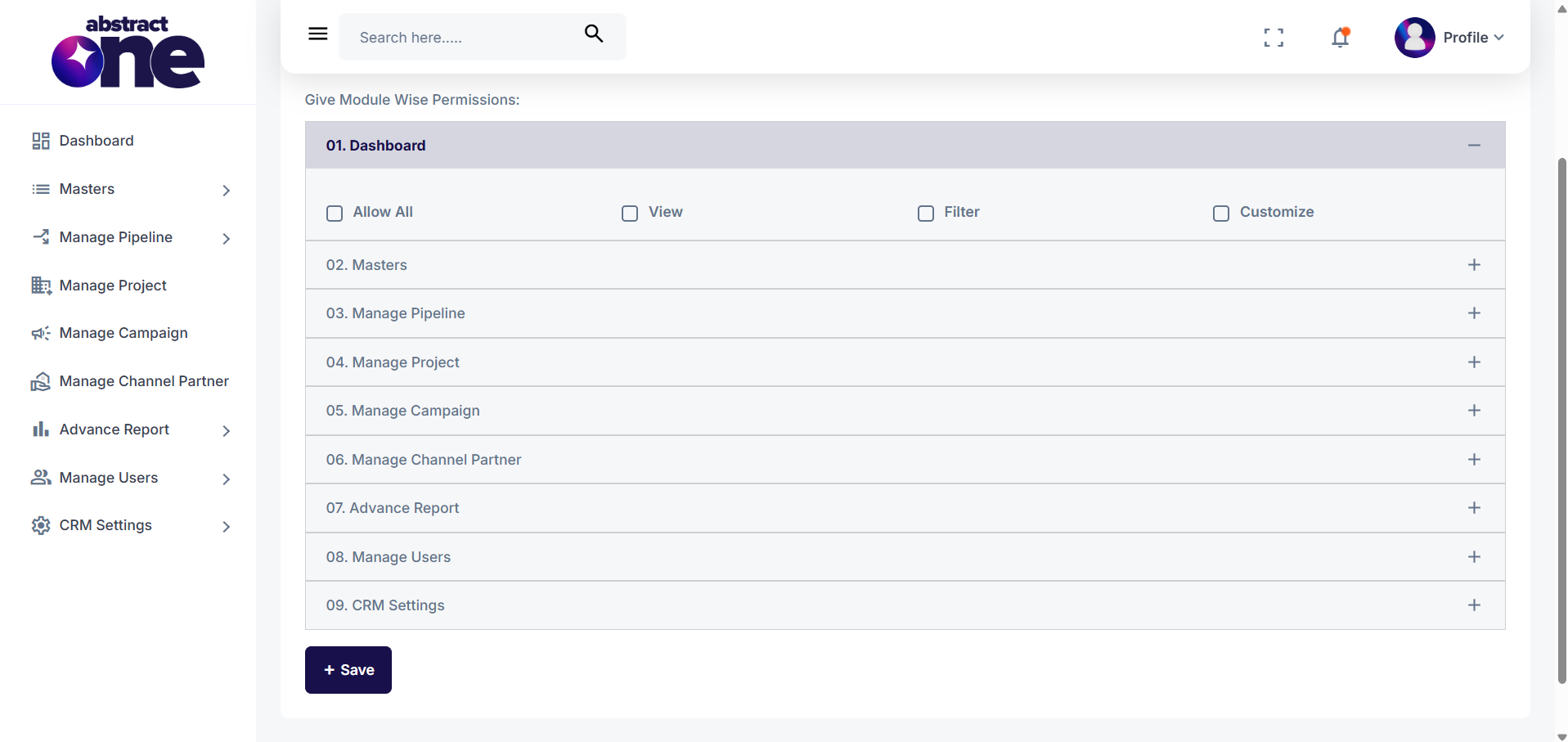
Task: Expand Manage Users sidebar chevron
Action: pyautogui.click(x=227, y=479)
